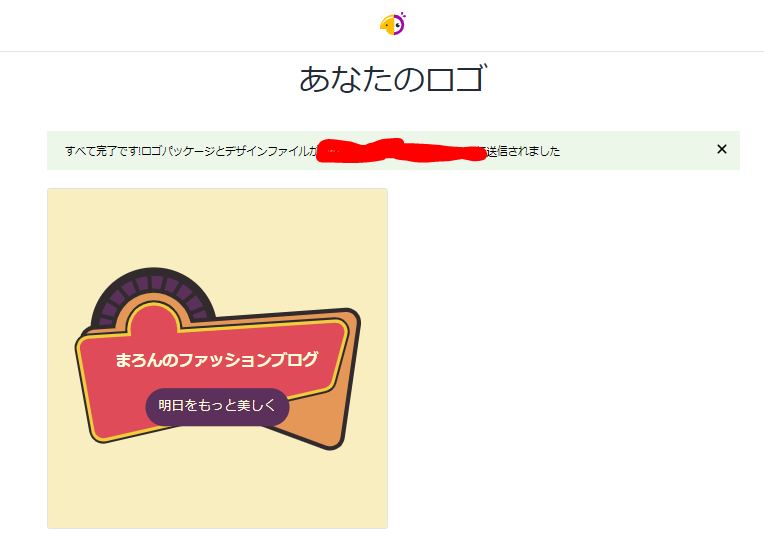Select the すべて完了です message text
The width and height of the screenshot is (764, 542).
coord(102,151)
